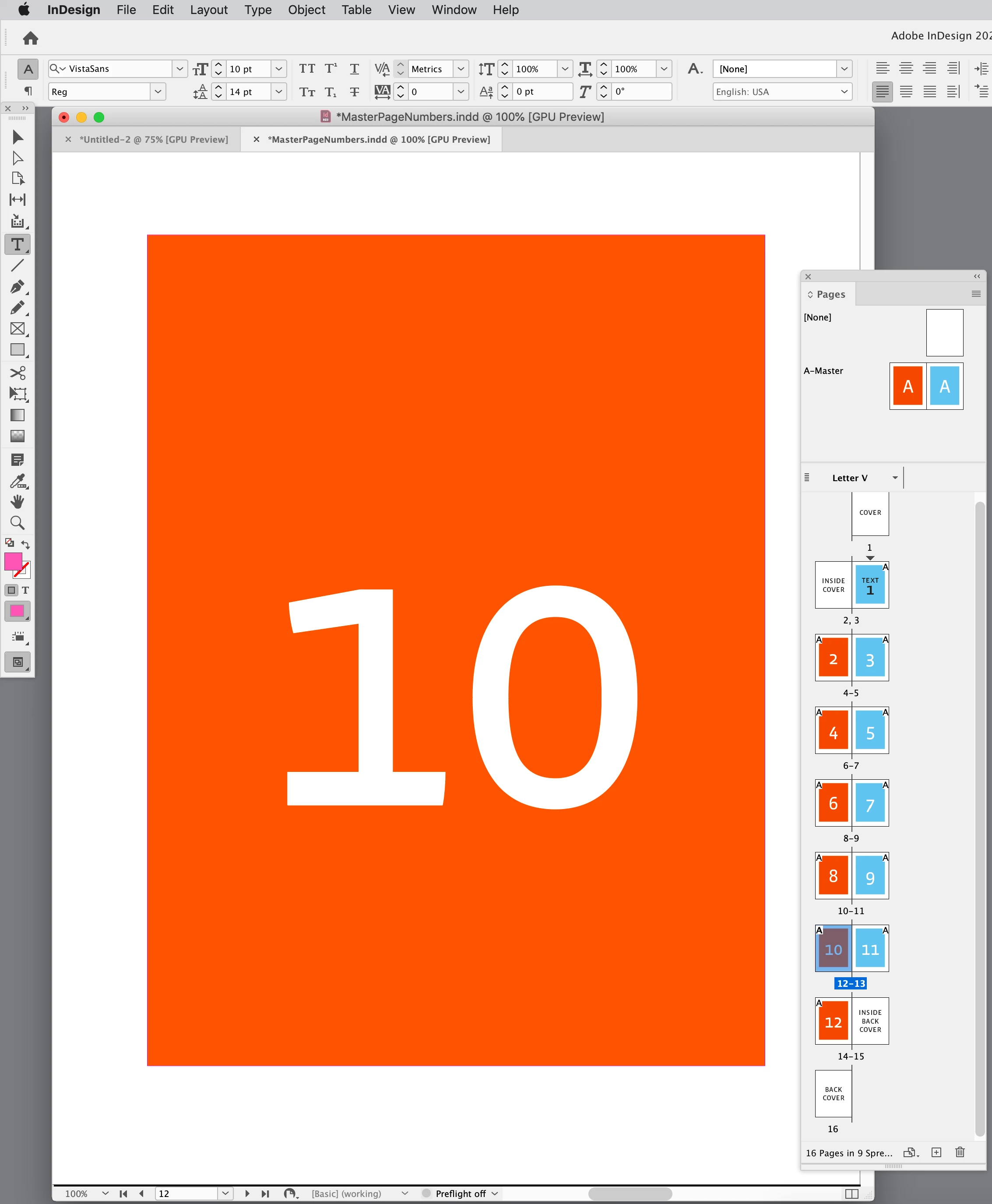The image size is (992, 1204).
Task: Expand the English: USA language dropdown
Action: [x=844, y=92]
